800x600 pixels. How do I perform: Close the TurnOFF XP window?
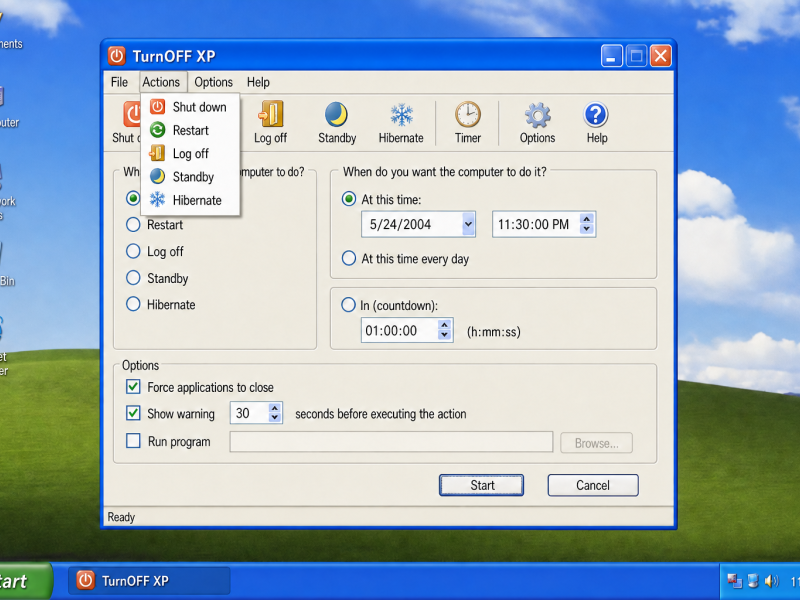(x=660, y=56)
